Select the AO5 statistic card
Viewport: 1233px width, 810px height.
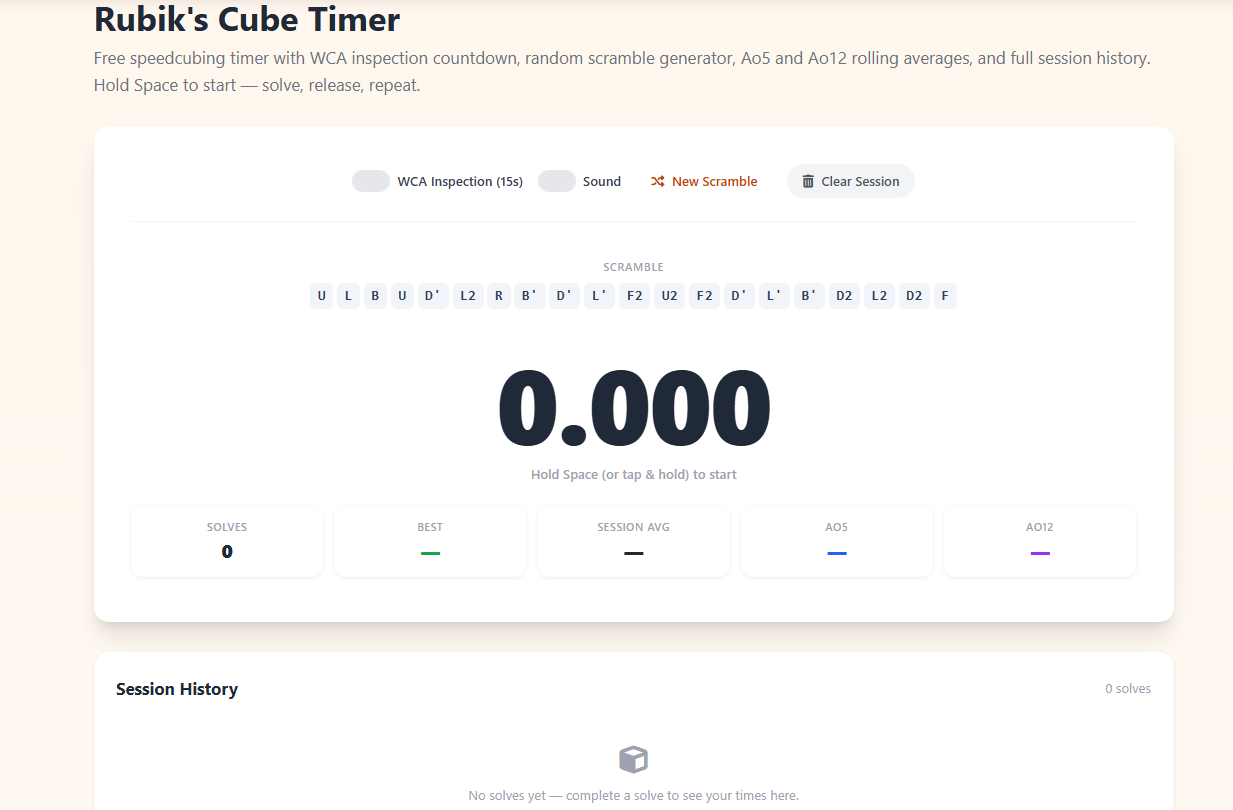coord(836,541)
